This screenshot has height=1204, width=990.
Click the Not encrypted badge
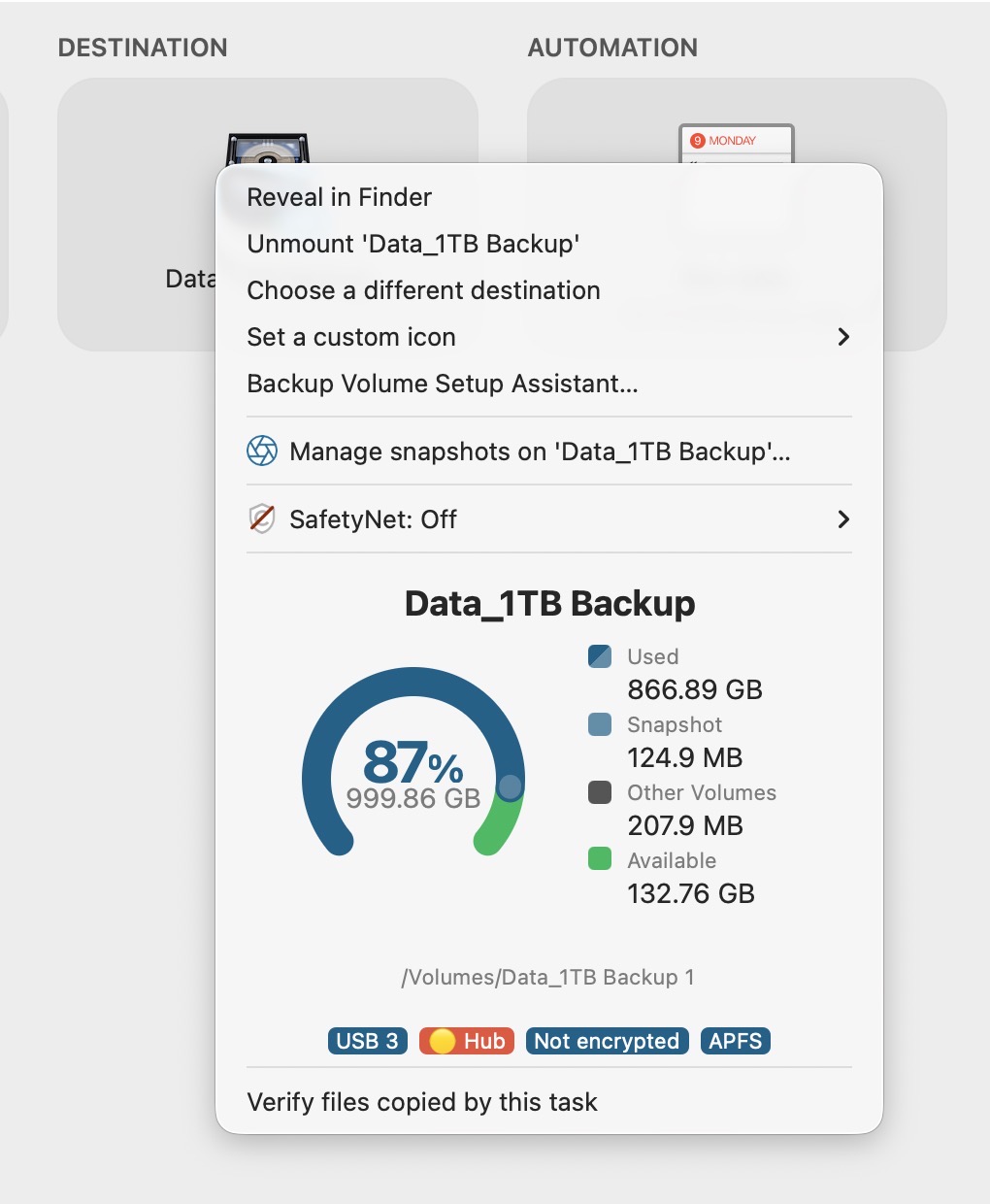607,1041
